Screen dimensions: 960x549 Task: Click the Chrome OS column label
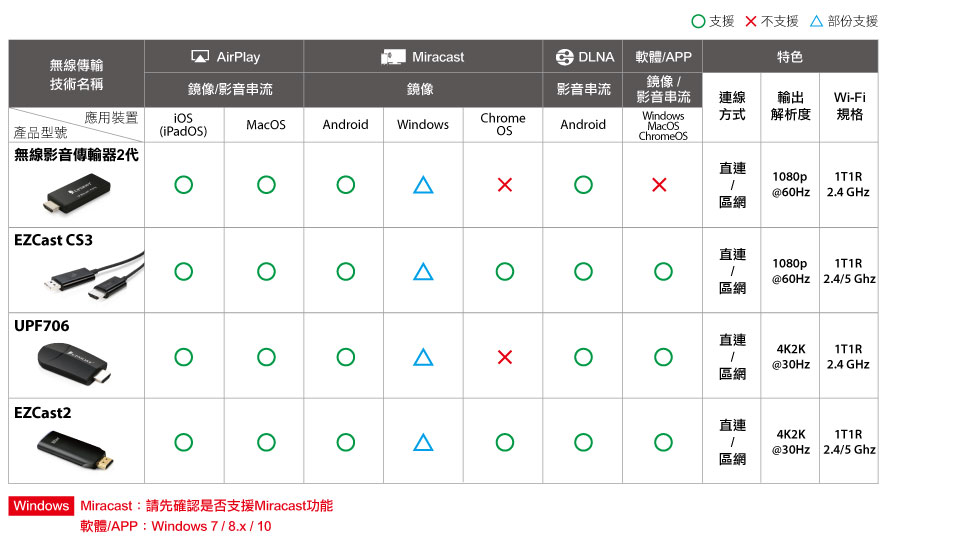point(503,124)
